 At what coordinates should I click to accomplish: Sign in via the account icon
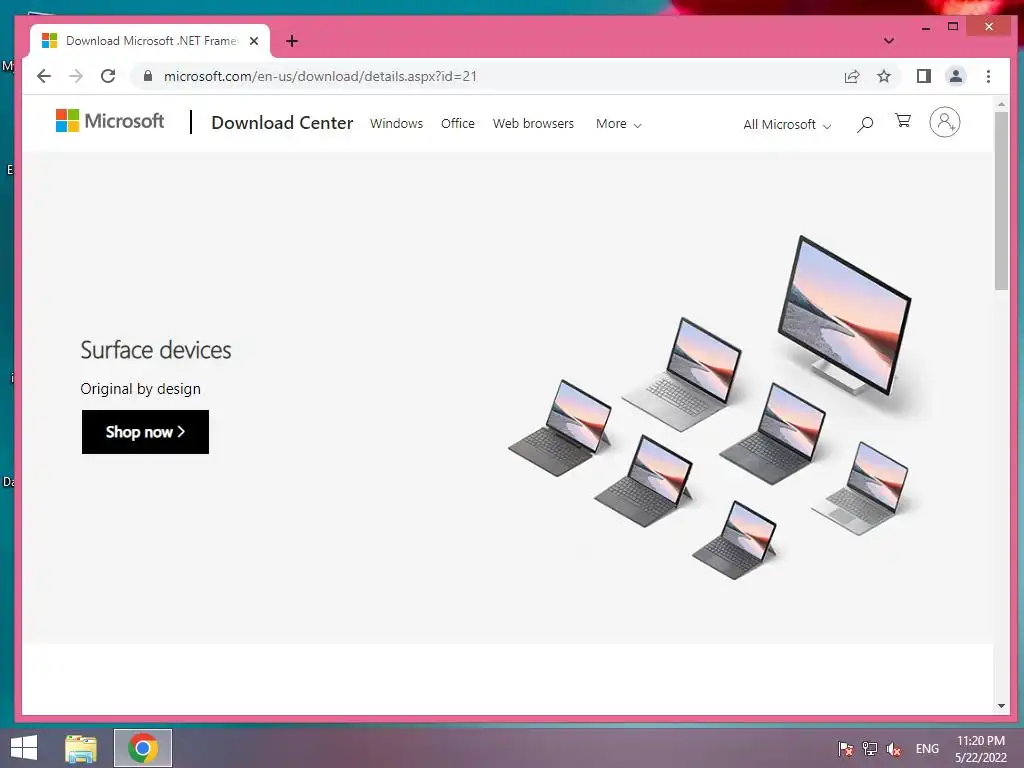(944, 122)
